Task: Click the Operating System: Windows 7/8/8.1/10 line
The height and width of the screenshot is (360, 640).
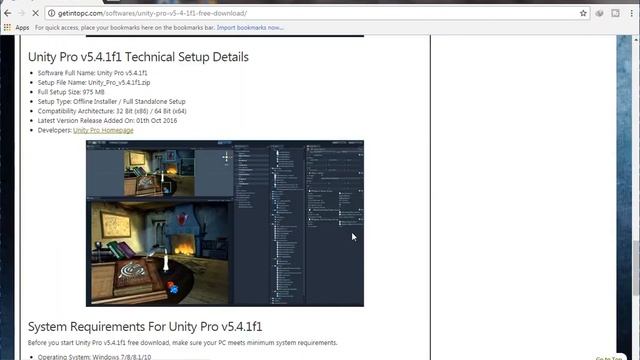Action: click(x=94, y=357)
